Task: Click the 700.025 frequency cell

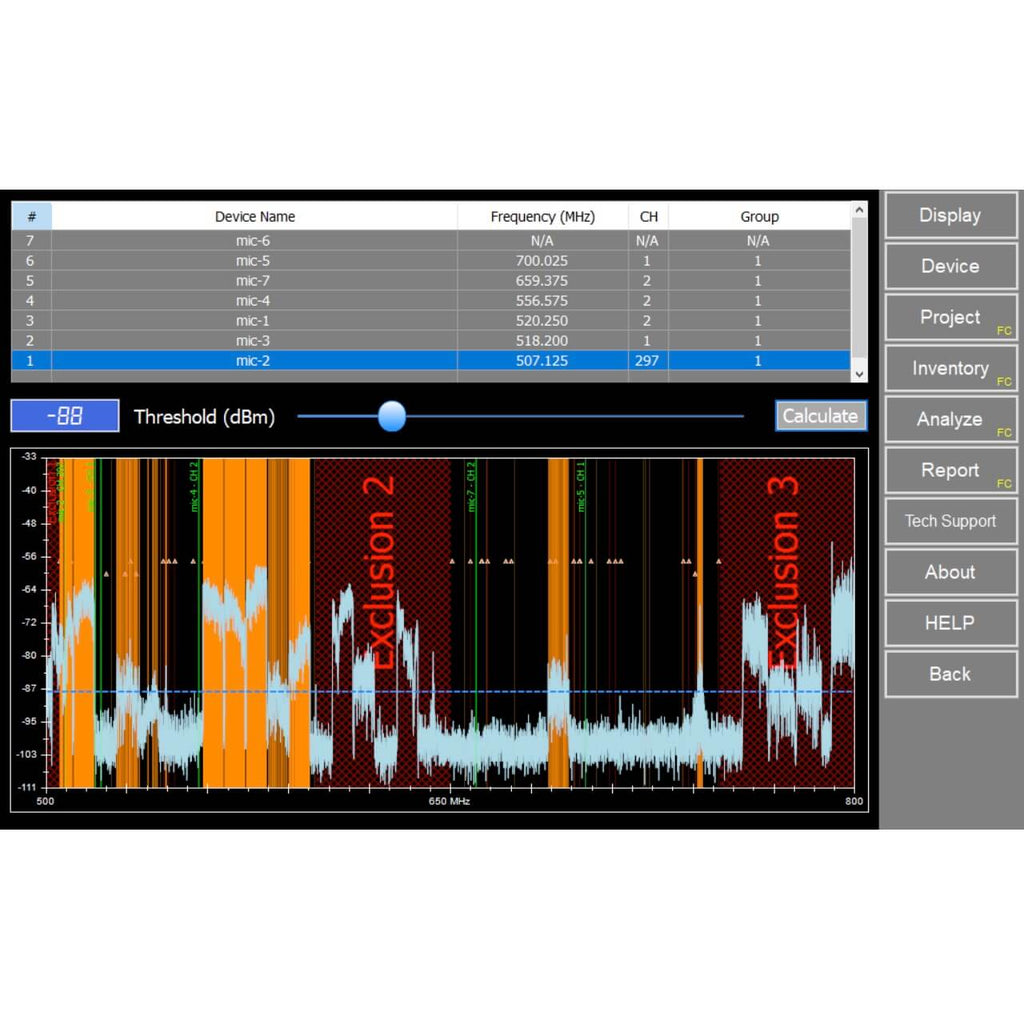Action: click(x=542, y=261)
